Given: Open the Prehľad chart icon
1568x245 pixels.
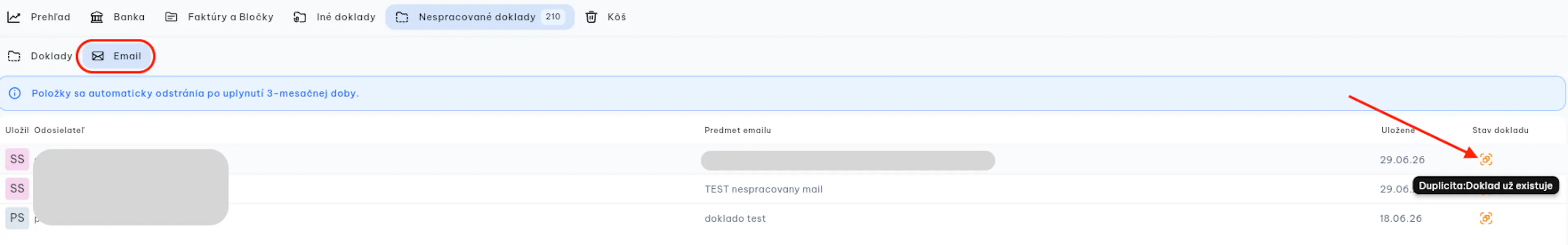Looking at the screenshot, I should click(14, 17).
